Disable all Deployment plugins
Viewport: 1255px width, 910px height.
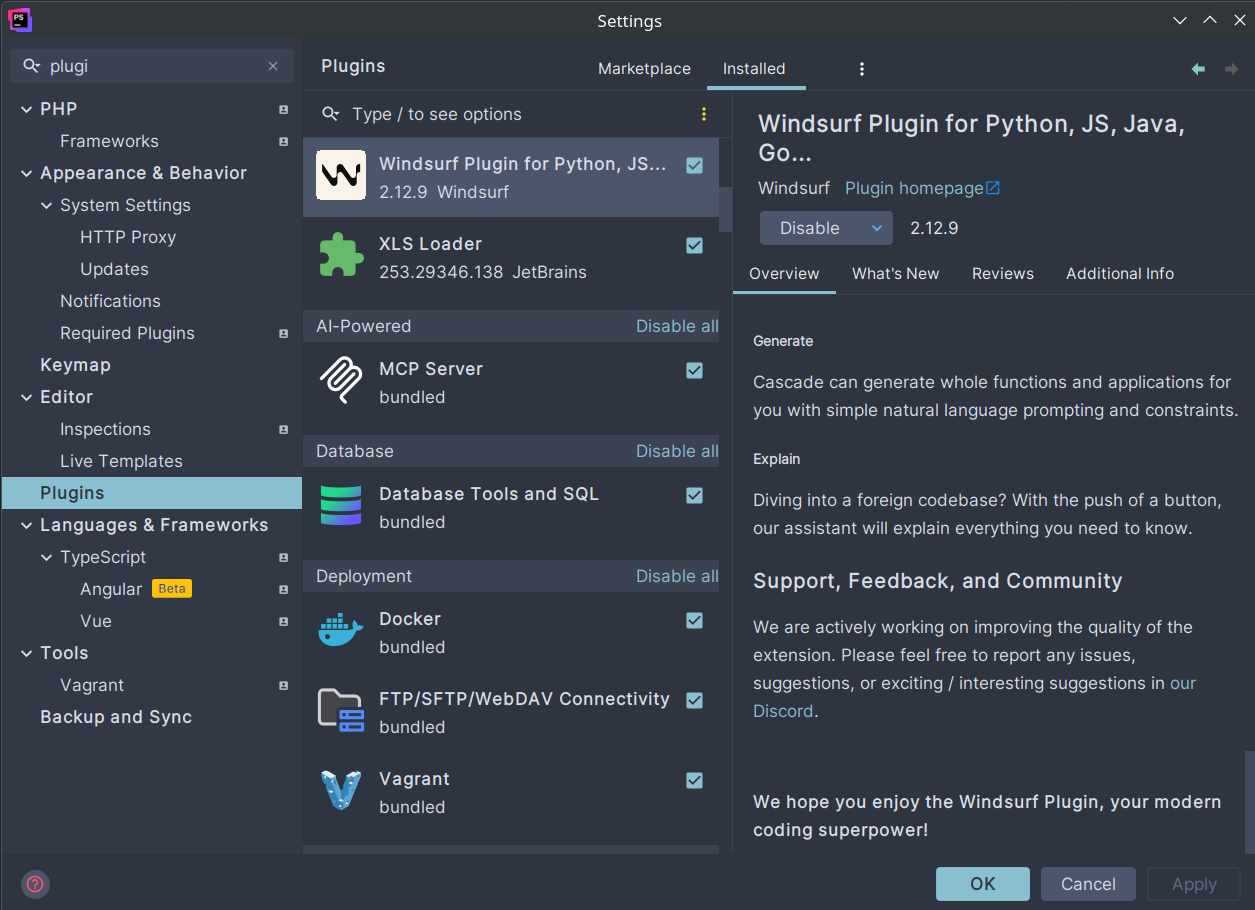pos(677,576)
